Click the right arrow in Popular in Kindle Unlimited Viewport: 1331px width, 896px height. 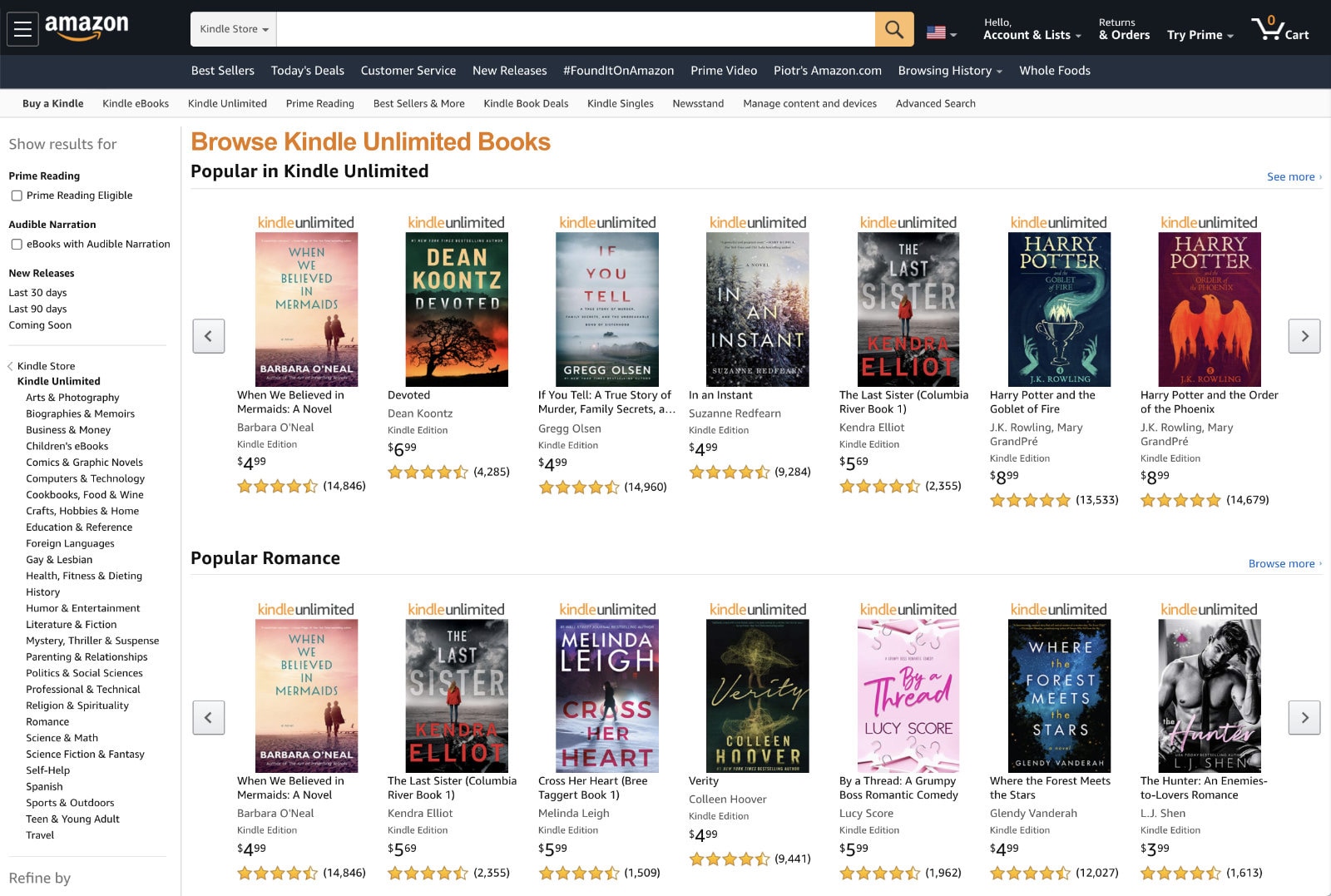pyautogui.click(x=1304, y=336)
